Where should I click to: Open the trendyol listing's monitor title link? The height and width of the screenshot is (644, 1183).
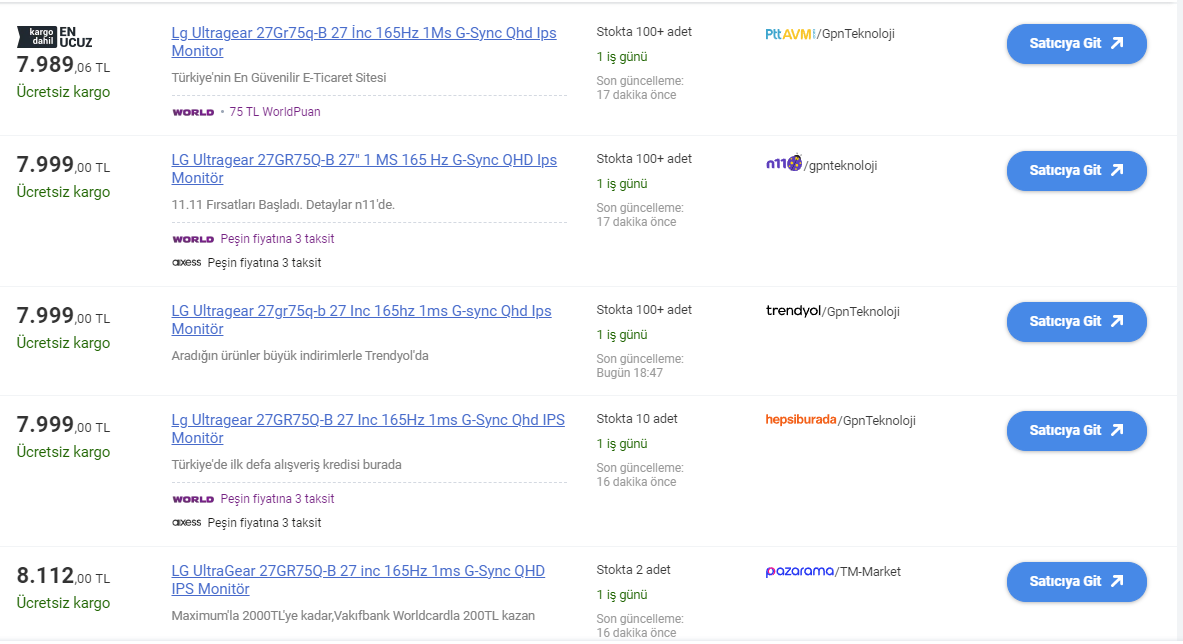pyautogui.click(x=361, y=320)
